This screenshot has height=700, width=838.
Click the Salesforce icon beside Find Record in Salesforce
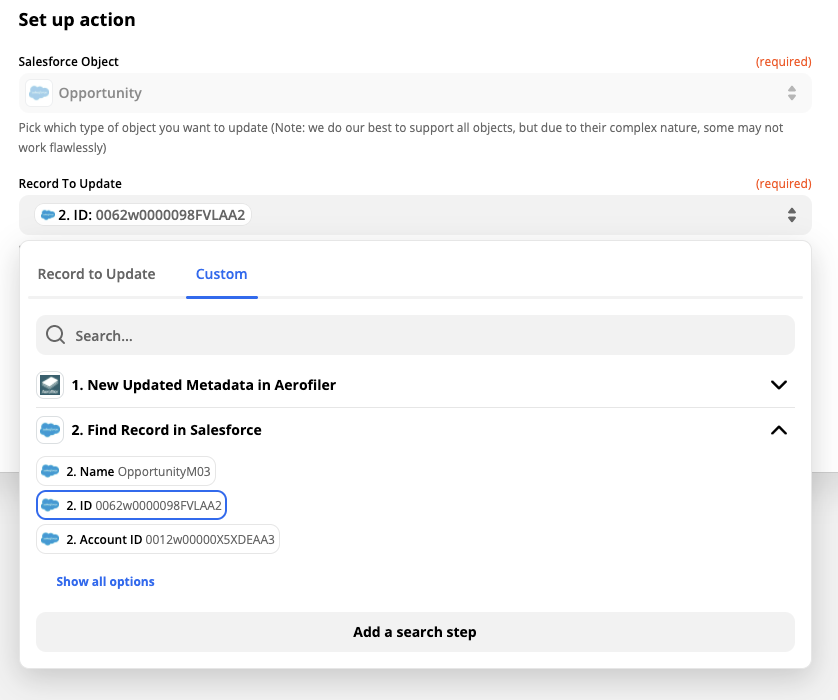(50, 430)
